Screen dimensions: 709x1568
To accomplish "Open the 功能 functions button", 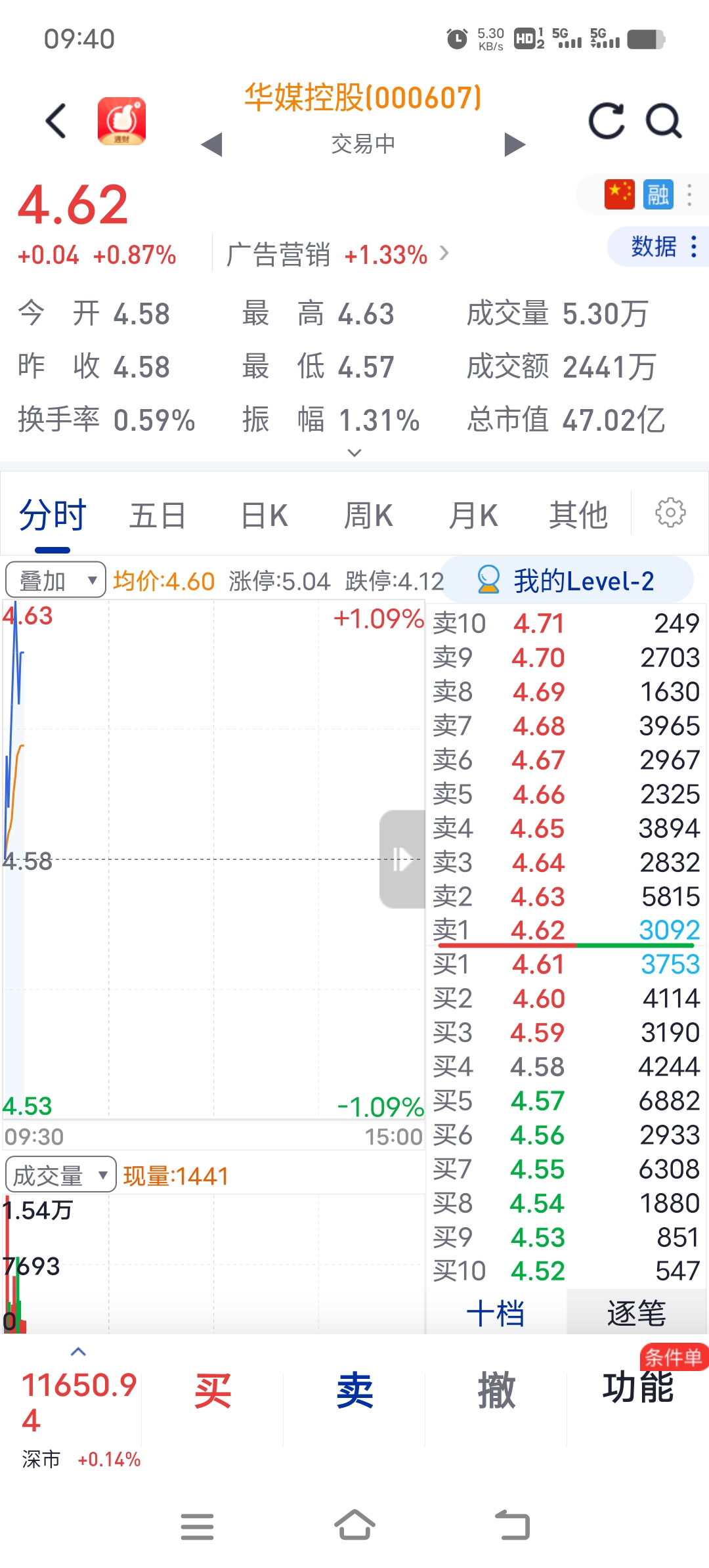I will tap(638, 1388).
